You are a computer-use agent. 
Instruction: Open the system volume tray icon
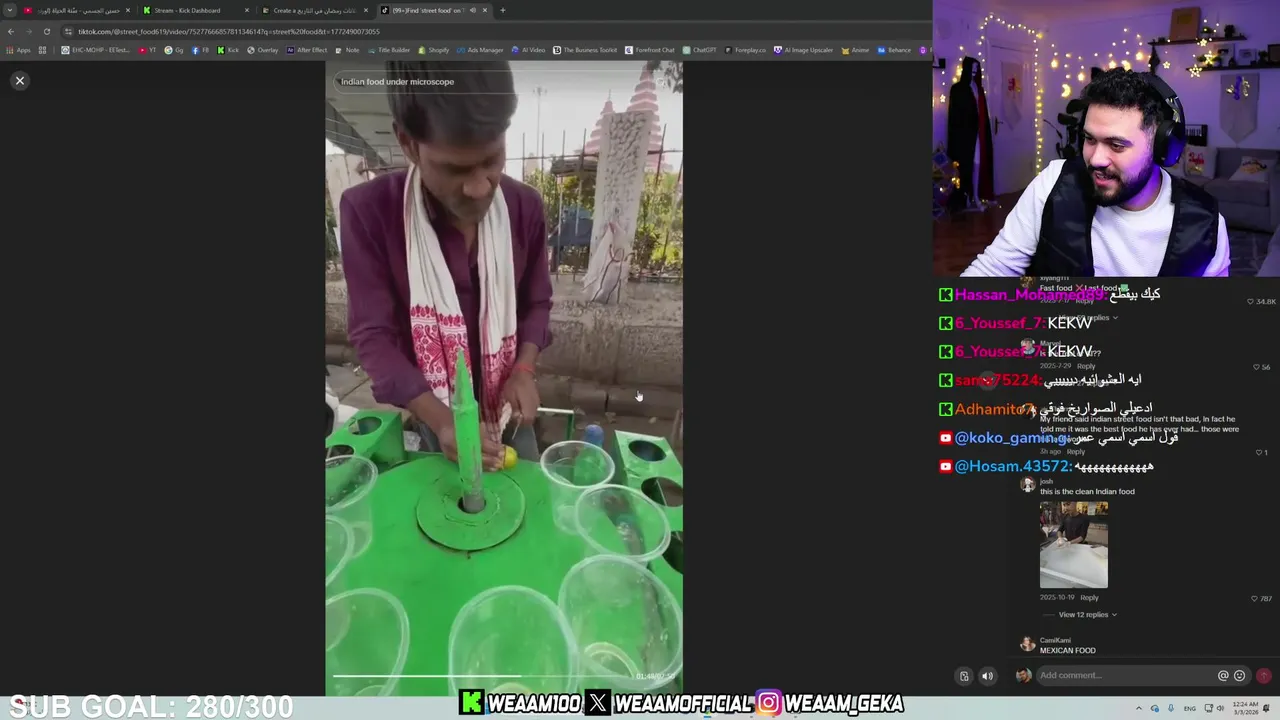1220,708
